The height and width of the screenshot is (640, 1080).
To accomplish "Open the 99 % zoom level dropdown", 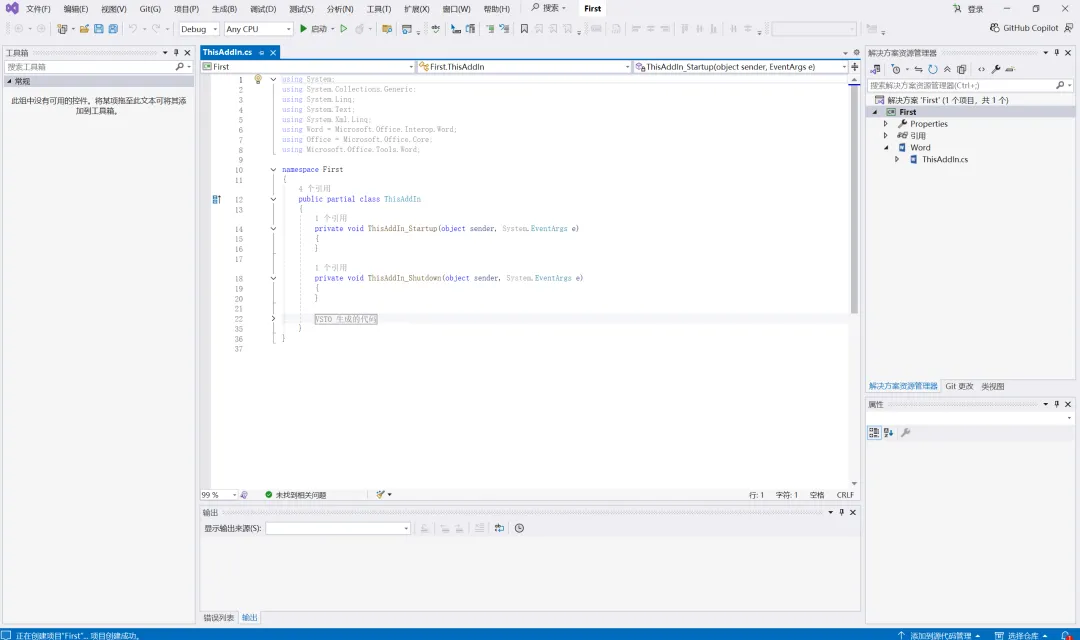I will [x=219, y=495].
